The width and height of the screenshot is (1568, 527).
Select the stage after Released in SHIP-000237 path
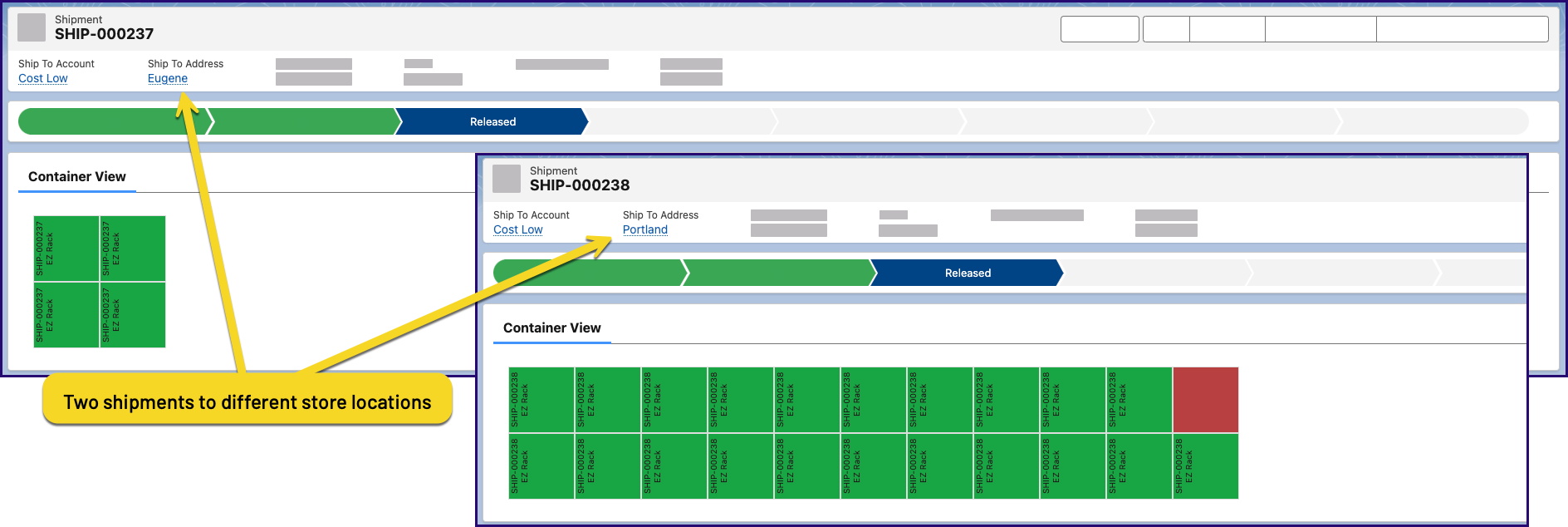(681, 121)
